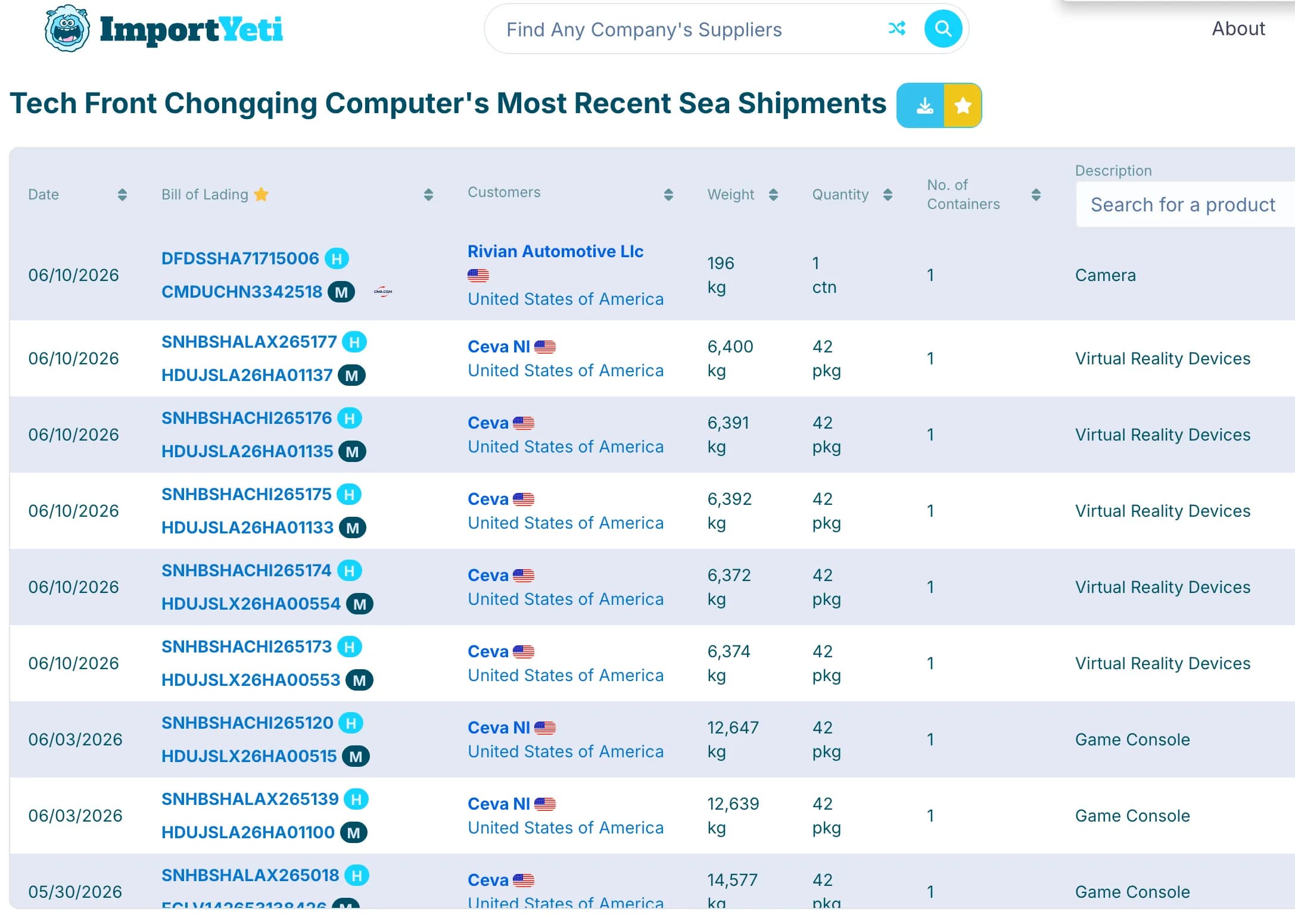Click the US flag under Rivian Automotive Llc
Screen dimensions: 1295x924
pos(478,275)
